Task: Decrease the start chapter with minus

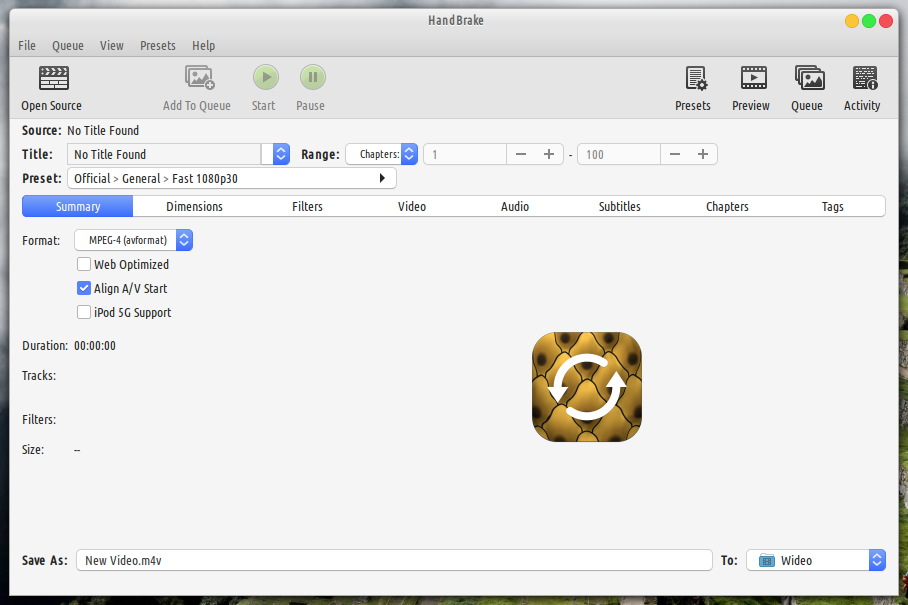Action: click(x=521, y=154)
